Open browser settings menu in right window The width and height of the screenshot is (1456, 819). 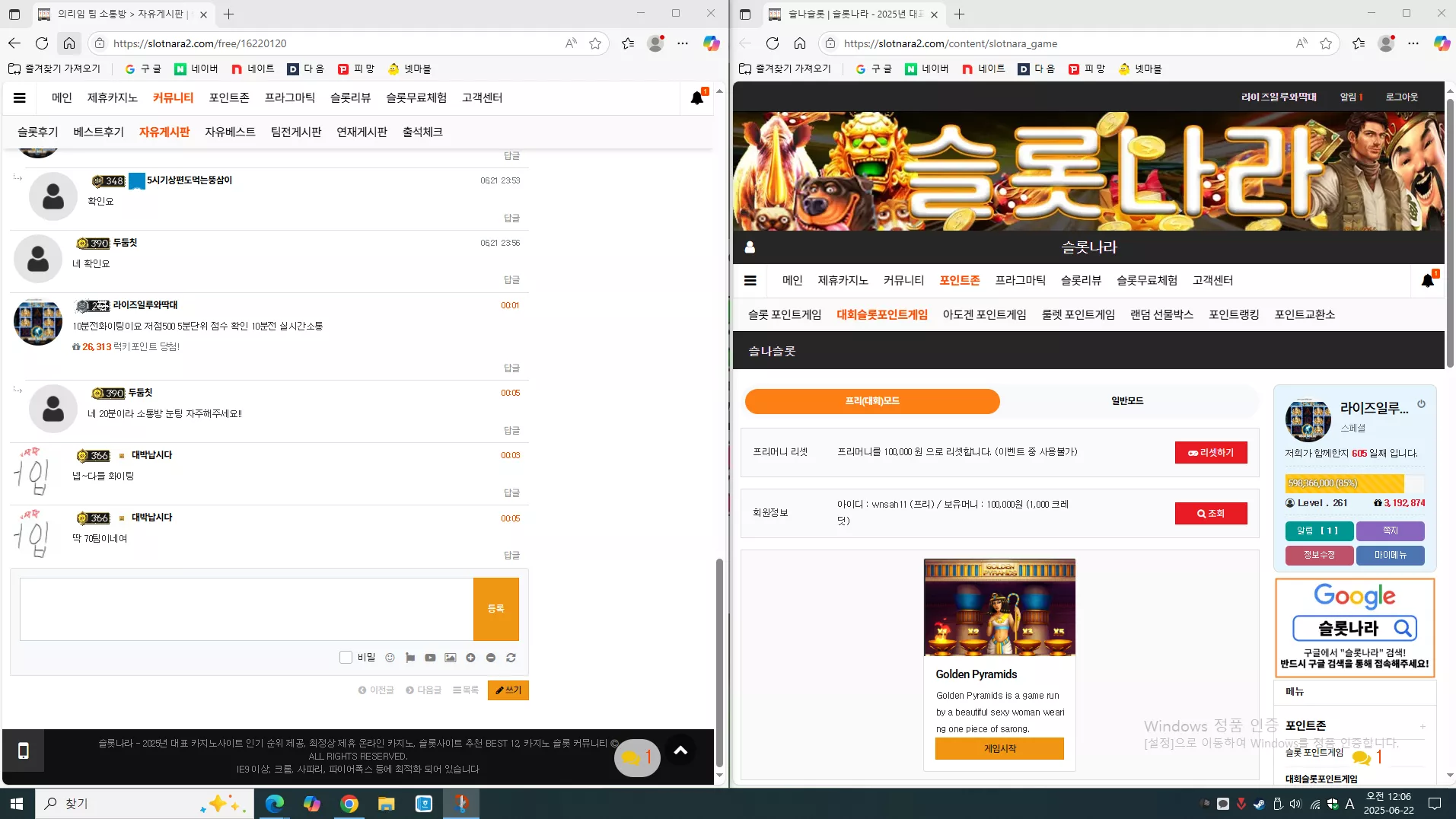click(1413, 43)
